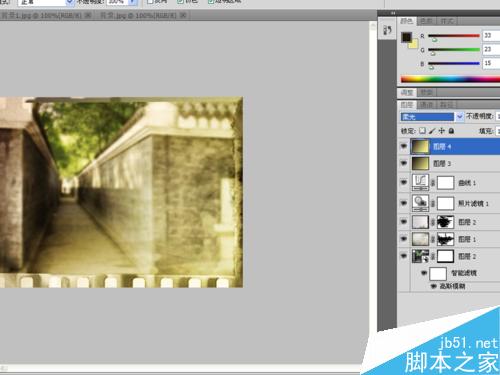Open the layer blend mode dropdown
Image resolution: width=500 pixels, height=375 pixels.
coord(431,117)
